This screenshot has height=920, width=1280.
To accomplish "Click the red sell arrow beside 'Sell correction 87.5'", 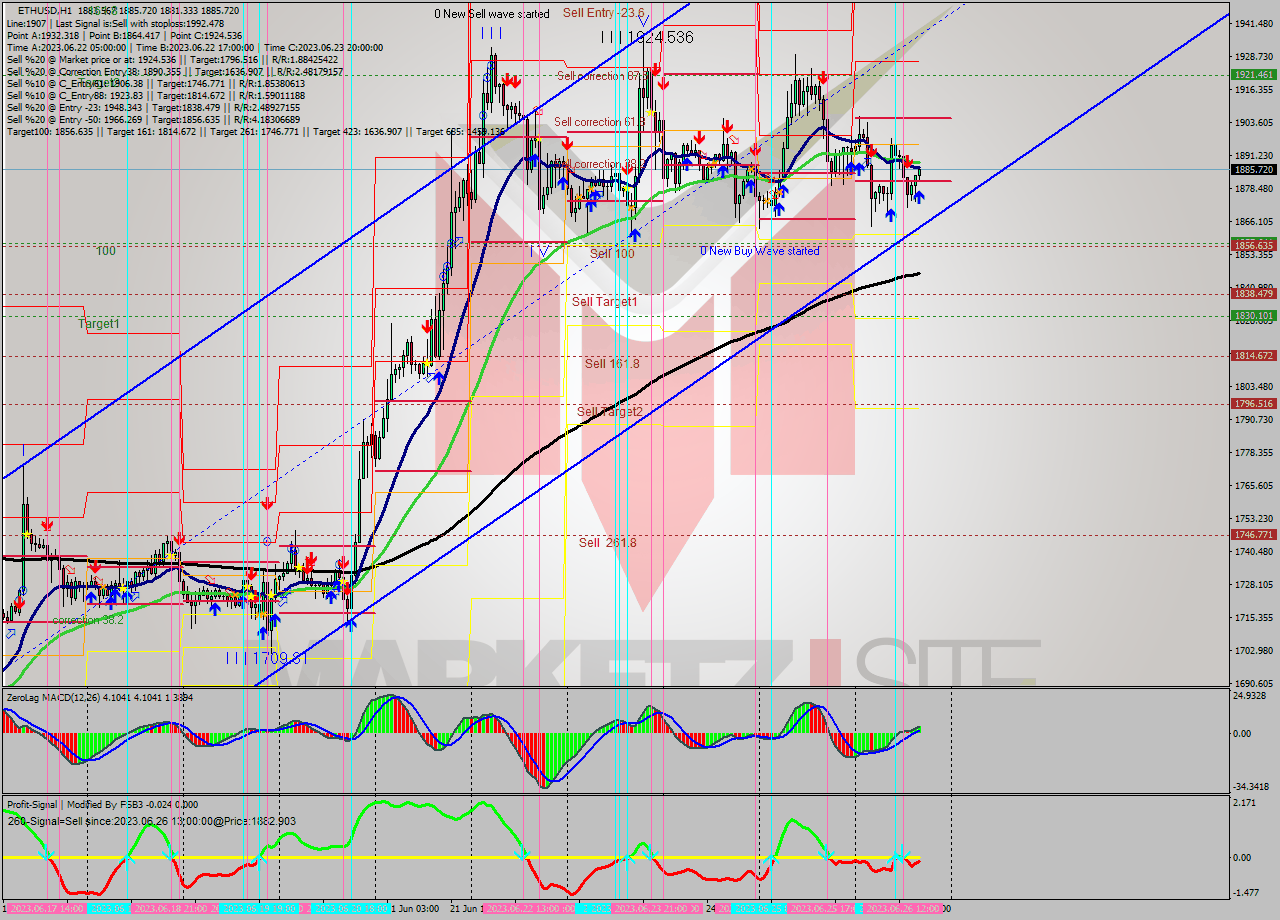I will pos(655,70).
